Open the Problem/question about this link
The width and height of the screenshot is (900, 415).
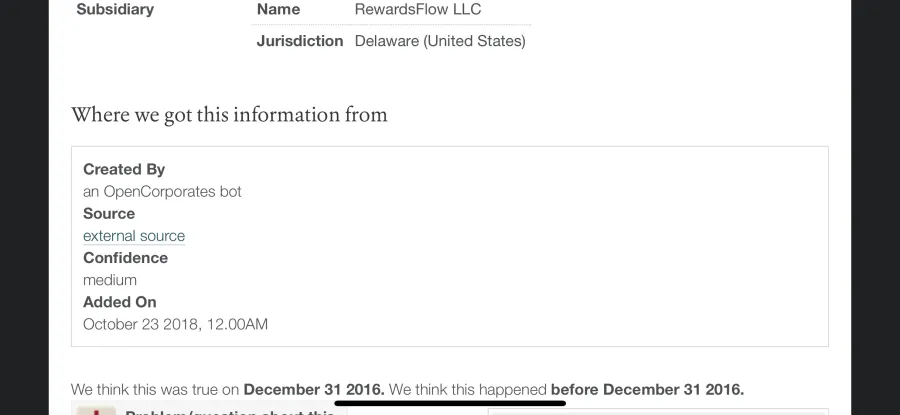tap(230, 412)
